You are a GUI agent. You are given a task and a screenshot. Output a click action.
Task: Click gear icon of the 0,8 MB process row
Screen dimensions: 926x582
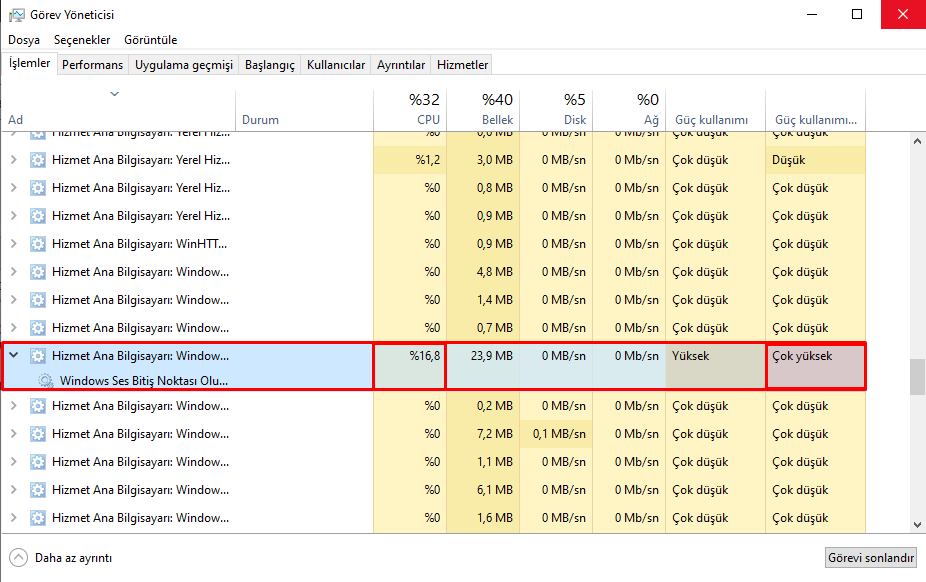pos(38,188)
